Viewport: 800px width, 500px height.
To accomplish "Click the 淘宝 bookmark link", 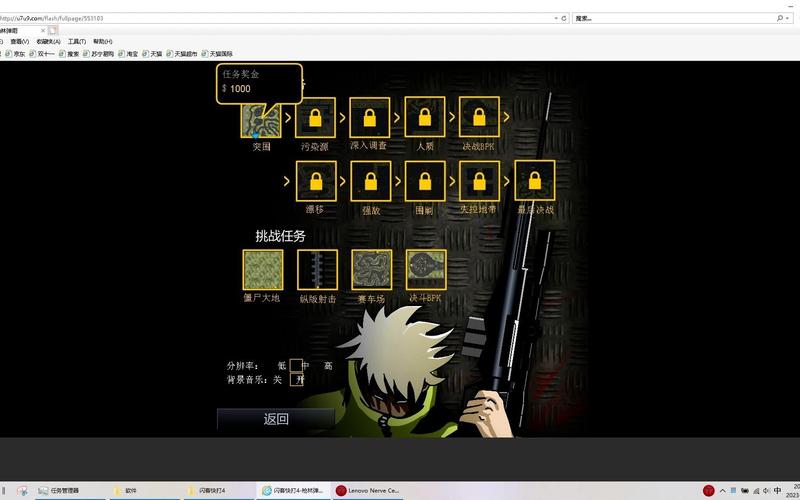I will click(129, 54).
